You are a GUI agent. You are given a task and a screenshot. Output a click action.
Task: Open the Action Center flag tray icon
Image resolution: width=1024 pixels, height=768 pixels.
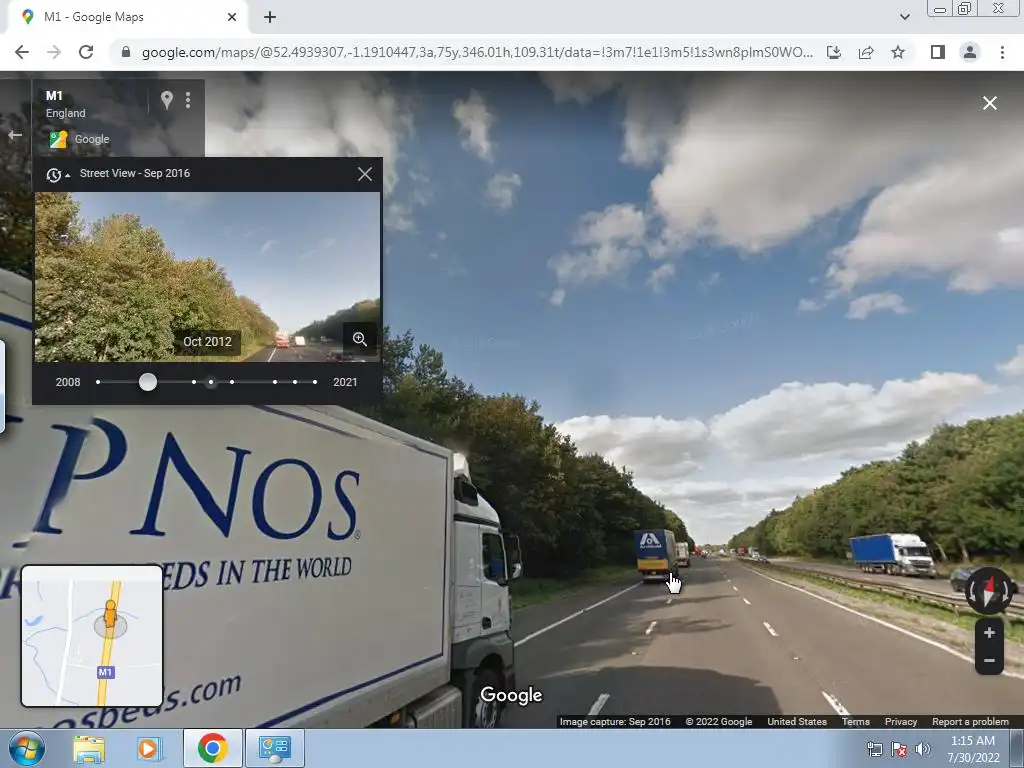899,749
